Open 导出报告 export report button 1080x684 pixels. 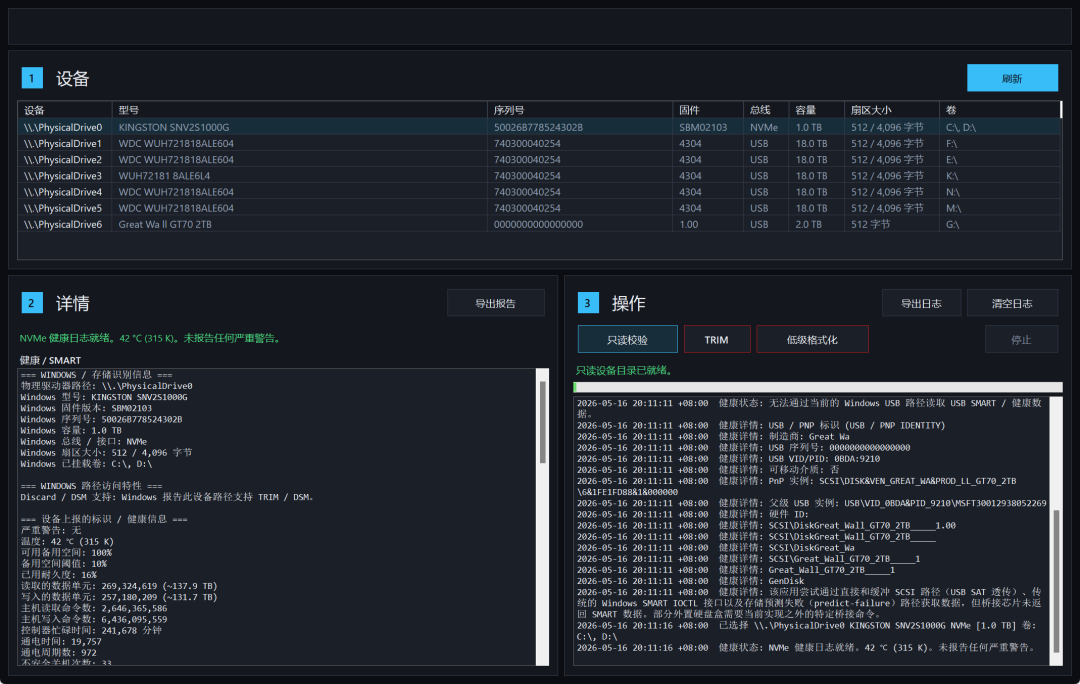tap(495, 303)
